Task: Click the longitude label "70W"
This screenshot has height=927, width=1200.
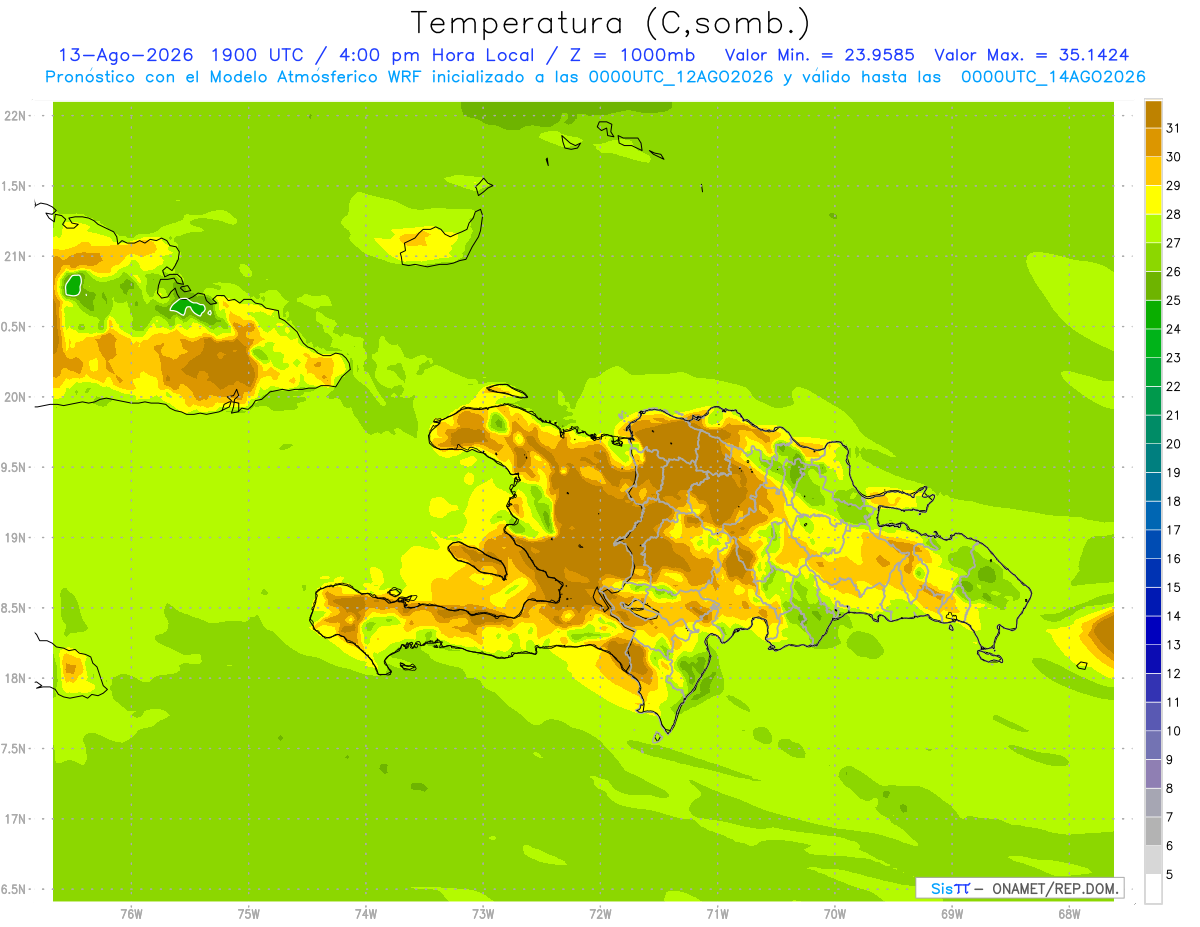Action: [x=835, y=913]
